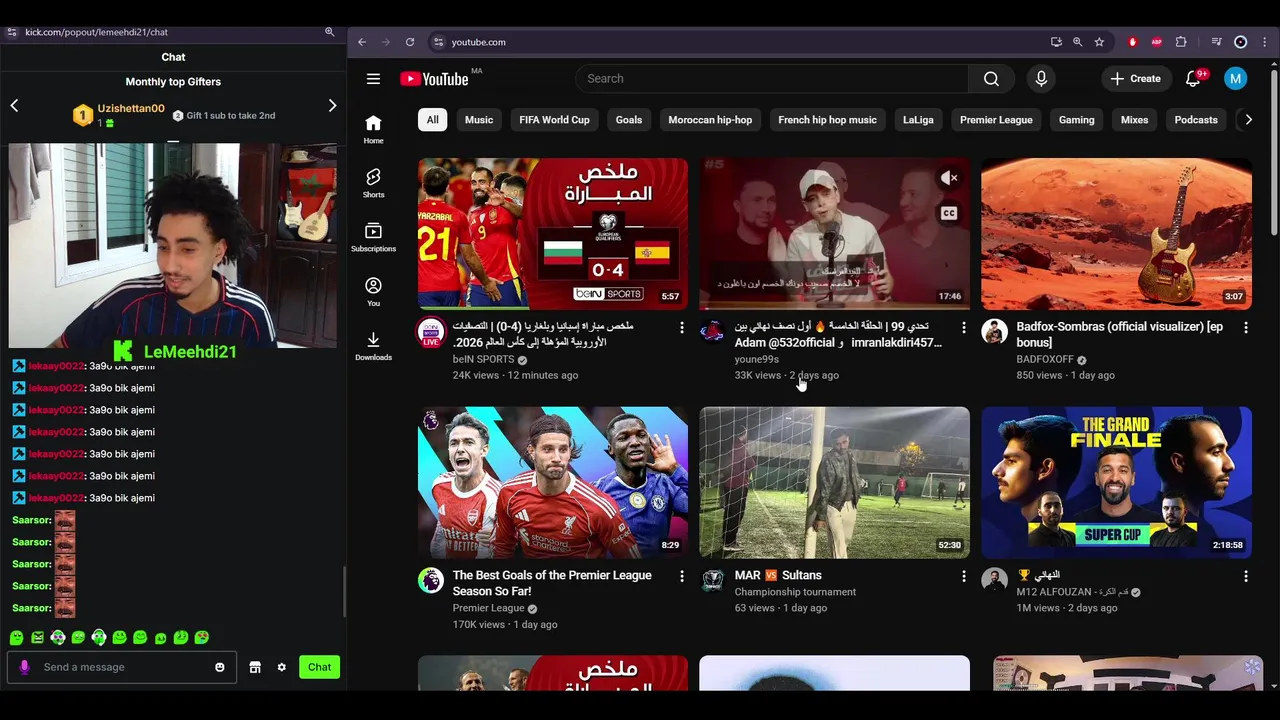Click the install app icon in address bar
The height and width of the screenshot is (720, 1280).
[1056, 42]
